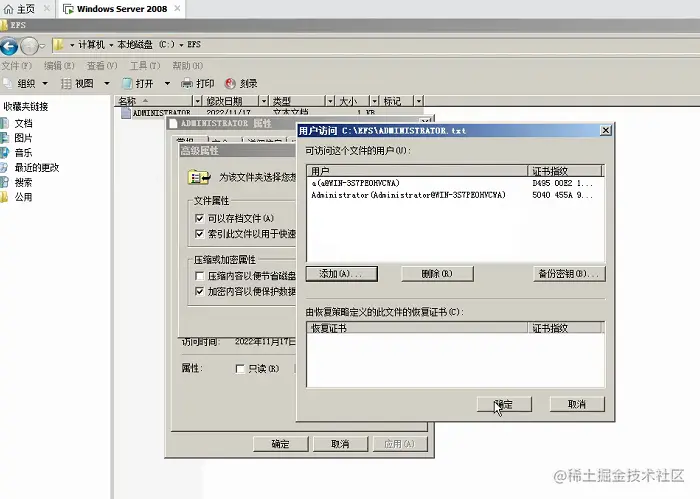Click the 打开 toolbar icon
The width and height of the screenshot is (700, 499).
tap(127, 83)
